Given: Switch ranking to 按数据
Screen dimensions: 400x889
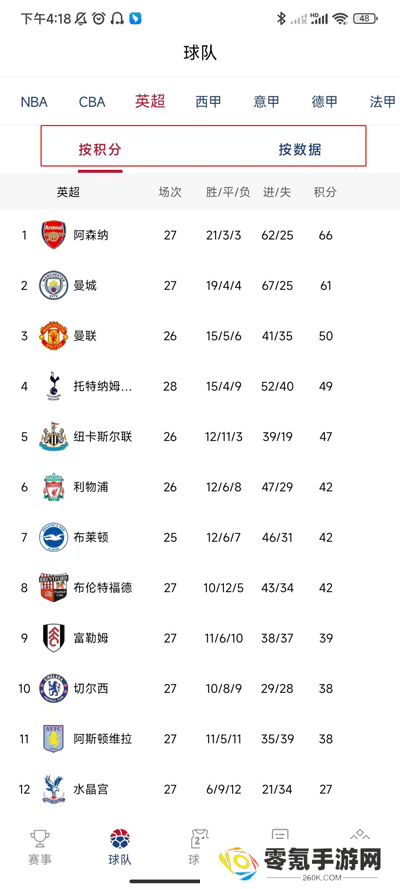Looking at the screenshot, I should pyautogui.click(x=300, y=150).
